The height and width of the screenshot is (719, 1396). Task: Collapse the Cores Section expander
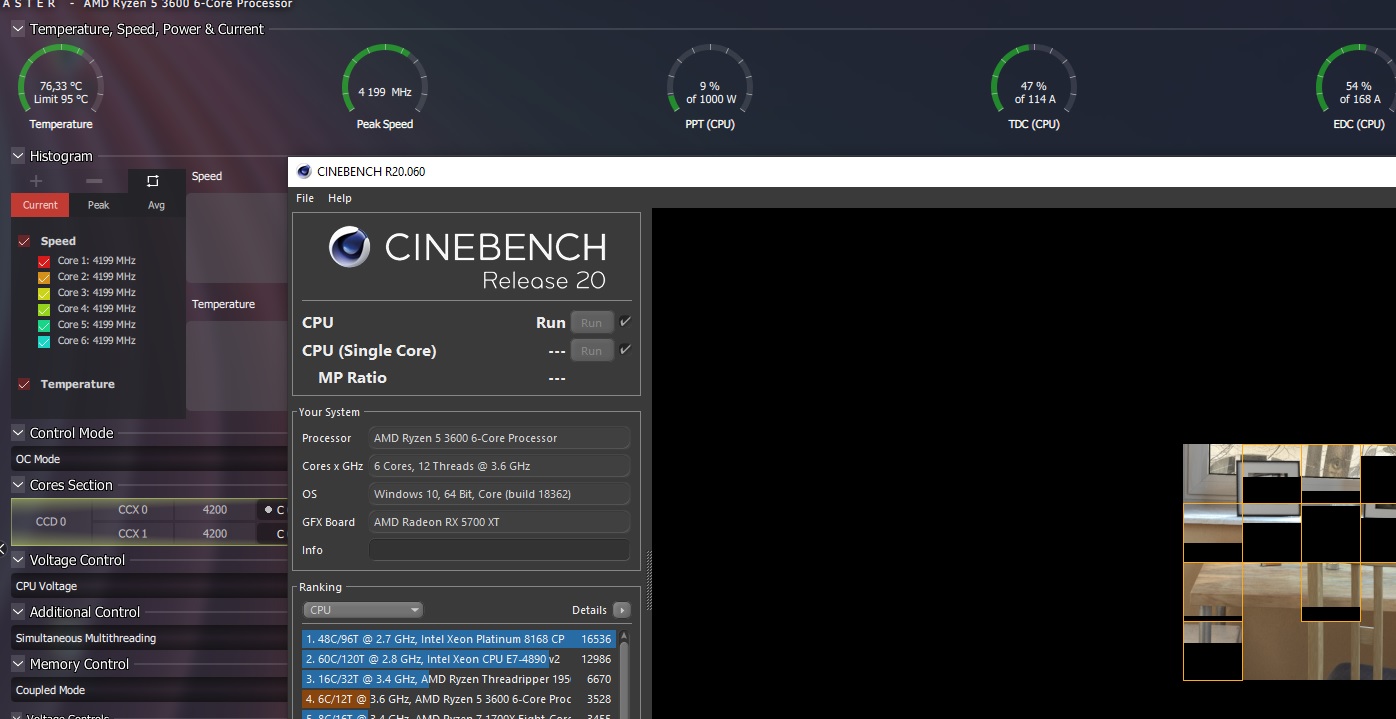(18, 485)
